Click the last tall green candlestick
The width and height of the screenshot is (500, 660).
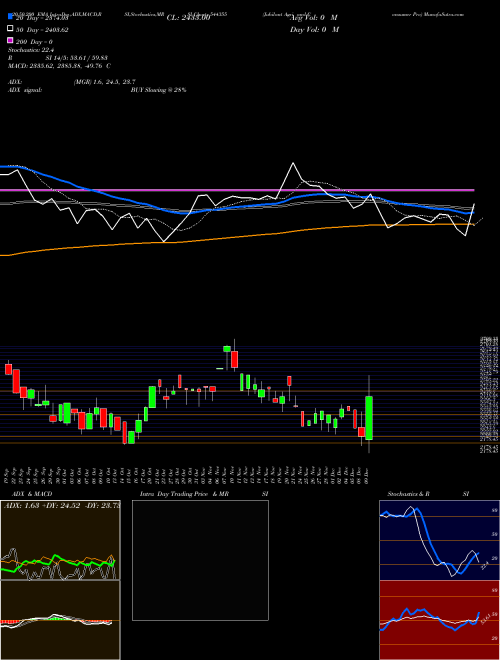(x=369, y=418)
